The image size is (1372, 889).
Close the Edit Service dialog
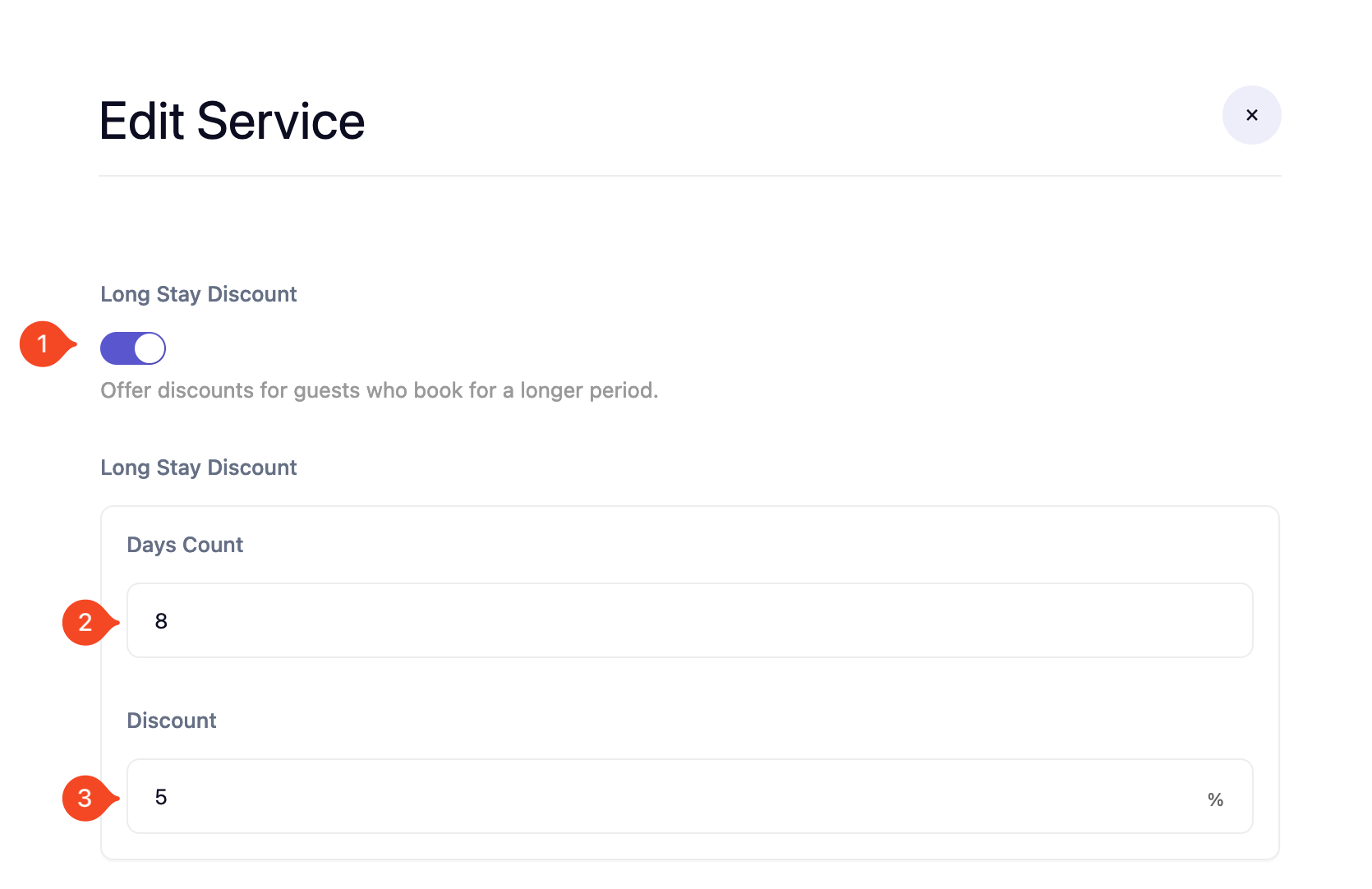[1251, 115]
